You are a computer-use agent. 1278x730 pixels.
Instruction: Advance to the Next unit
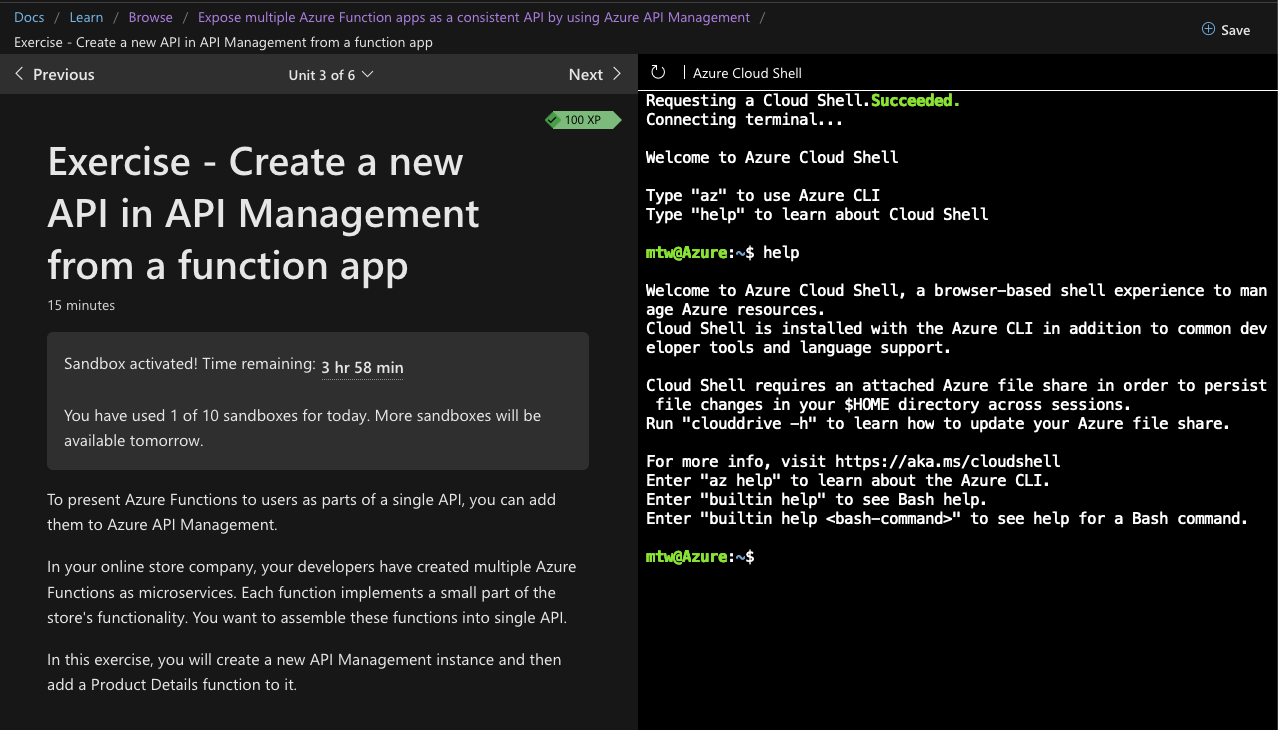click(585, 73)
